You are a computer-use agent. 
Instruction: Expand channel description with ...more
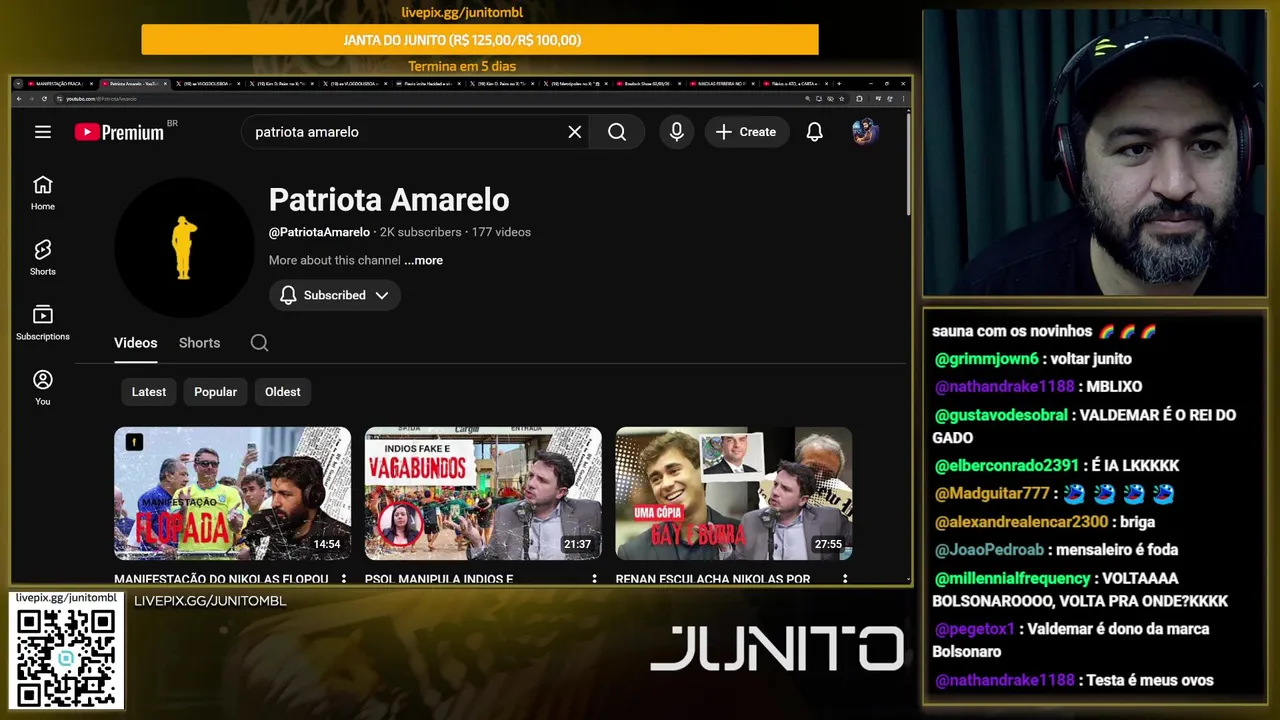(423, 260)
